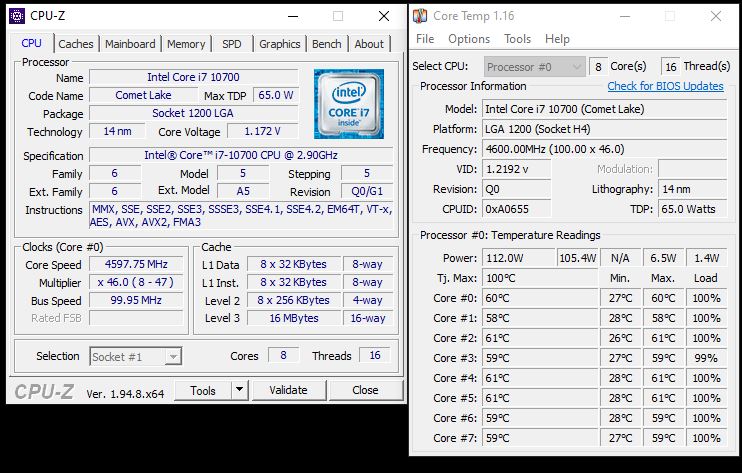This screenshot has width=742, height=473.
Task: Minimize the CPU-Z window
Action: tap(290, 17)
